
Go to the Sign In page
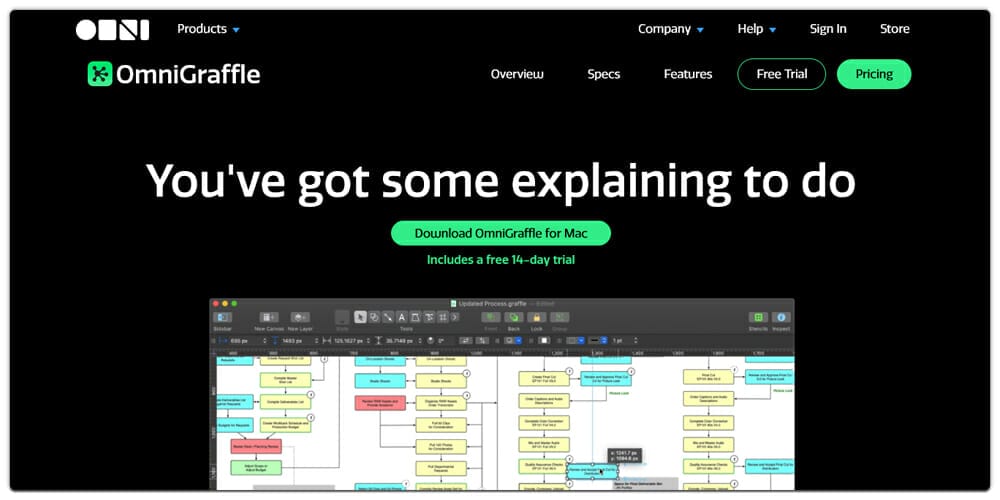tap(828, 29)
